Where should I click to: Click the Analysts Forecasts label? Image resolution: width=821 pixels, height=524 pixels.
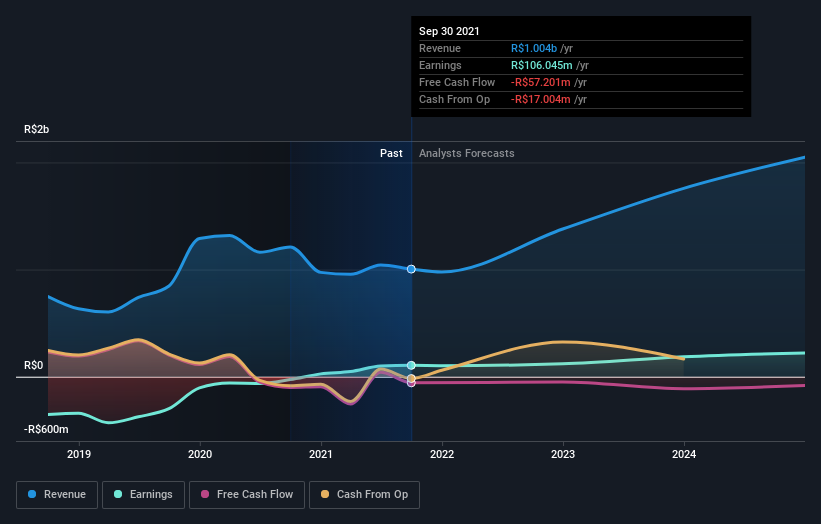(x=467, y=153)
